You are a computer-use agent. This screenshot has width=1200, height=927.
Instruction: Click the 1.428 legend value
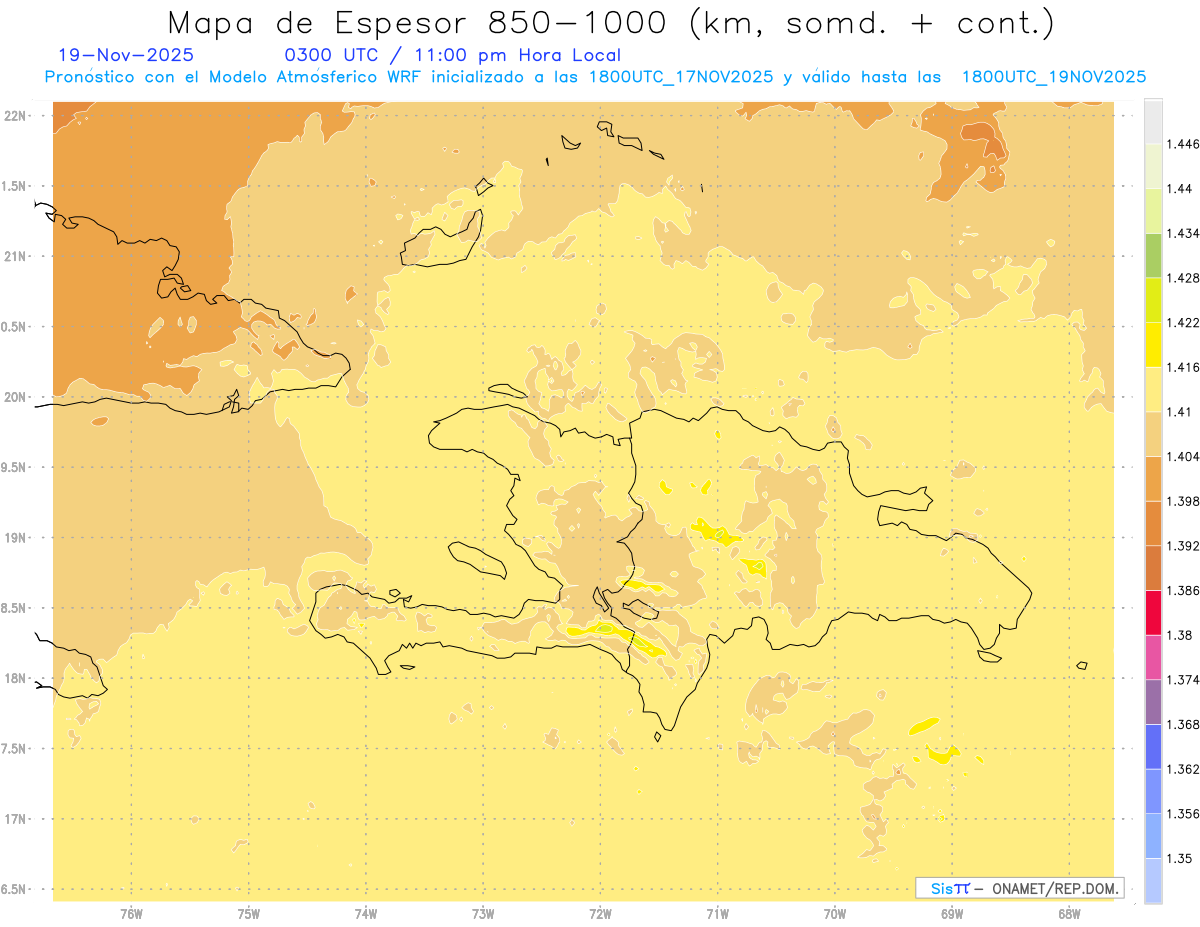click(x=1183, y=278)
